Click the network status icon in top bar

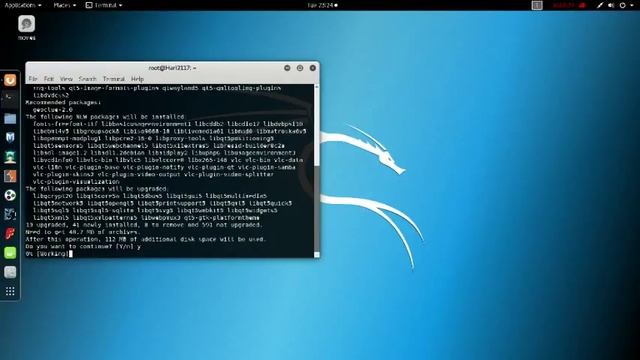pyautogui.click(x=599, y=5)
